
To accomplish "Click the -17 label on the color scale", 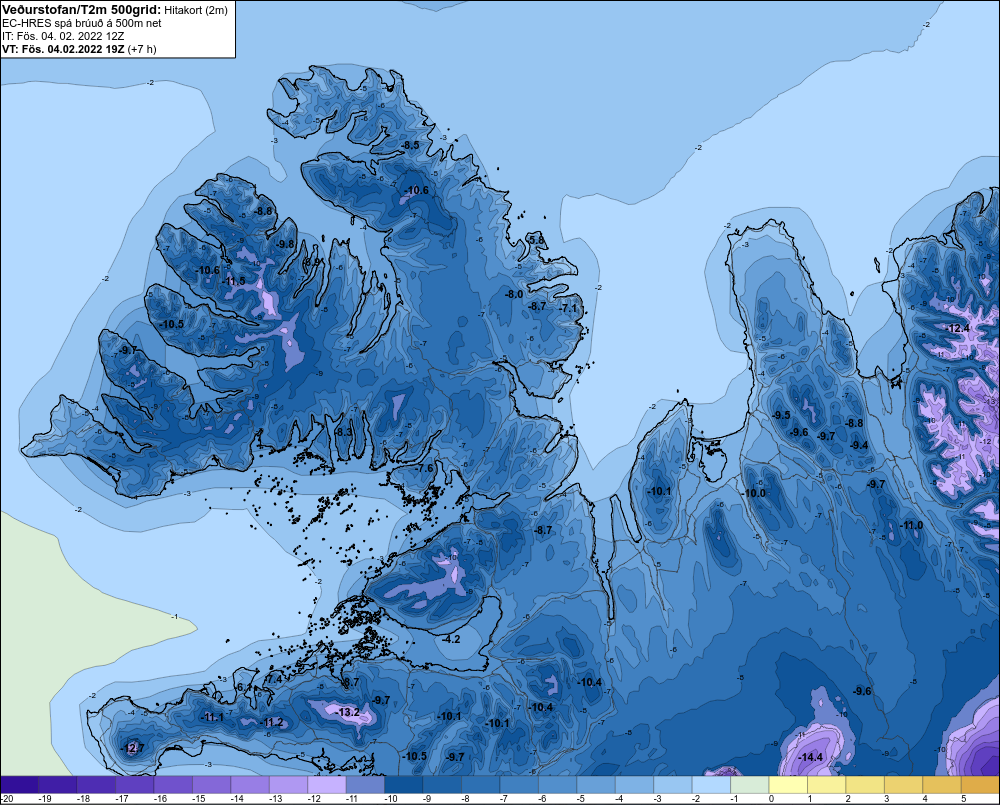I will 122,799.
